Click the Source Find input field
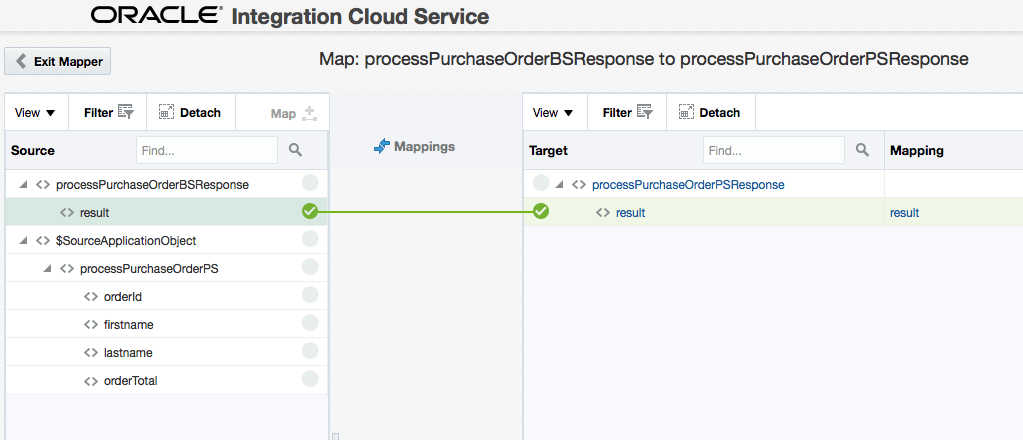This screenshot has width=1023, height=440. point(207,150)
